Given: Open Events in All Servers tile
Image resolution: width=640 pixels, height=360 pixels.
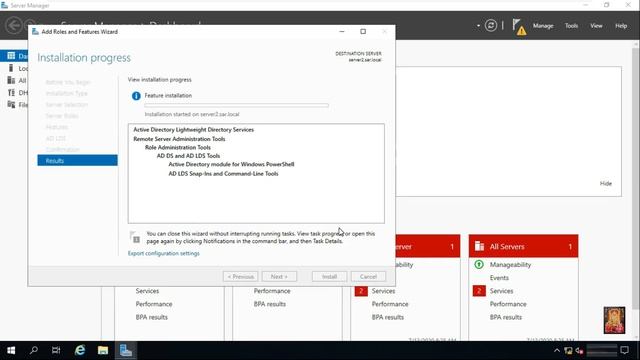Looking at the screenshot, I should point(499,278).
